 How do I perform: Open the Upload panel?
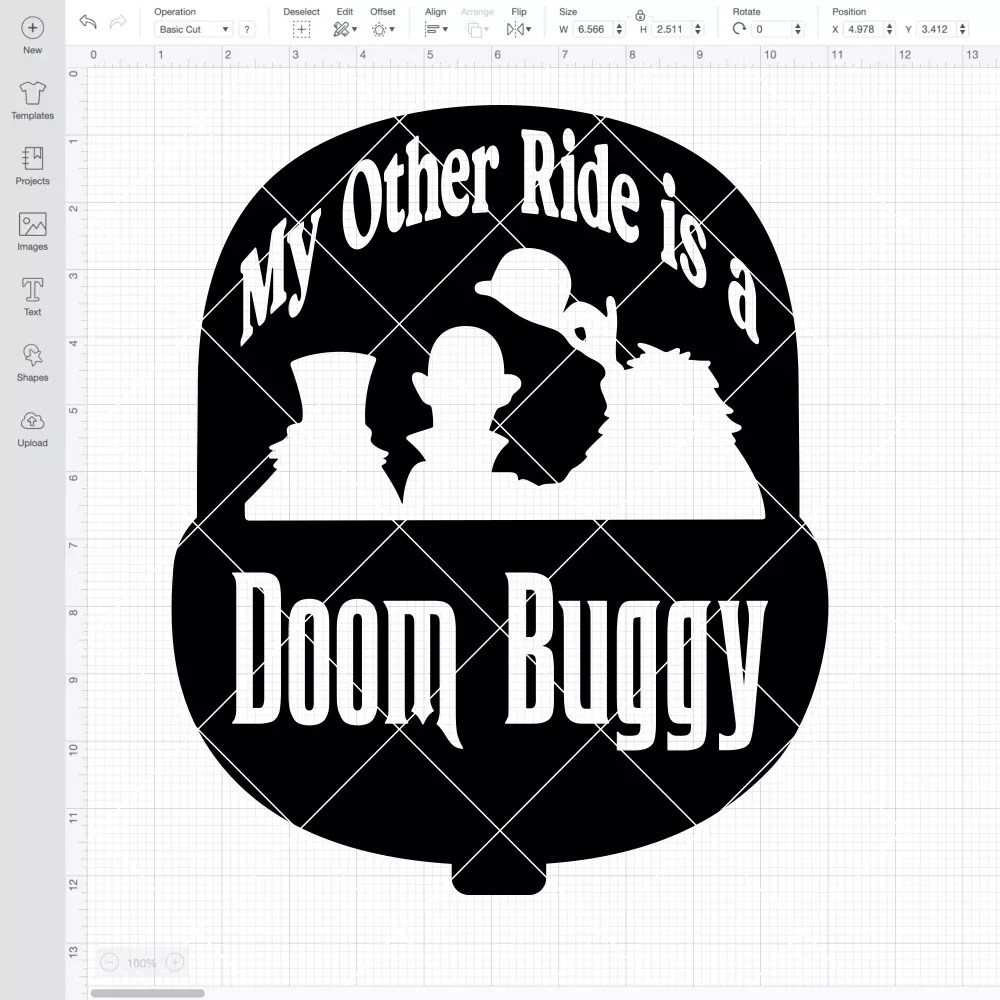pyautogui.click(x=33, y=429)
